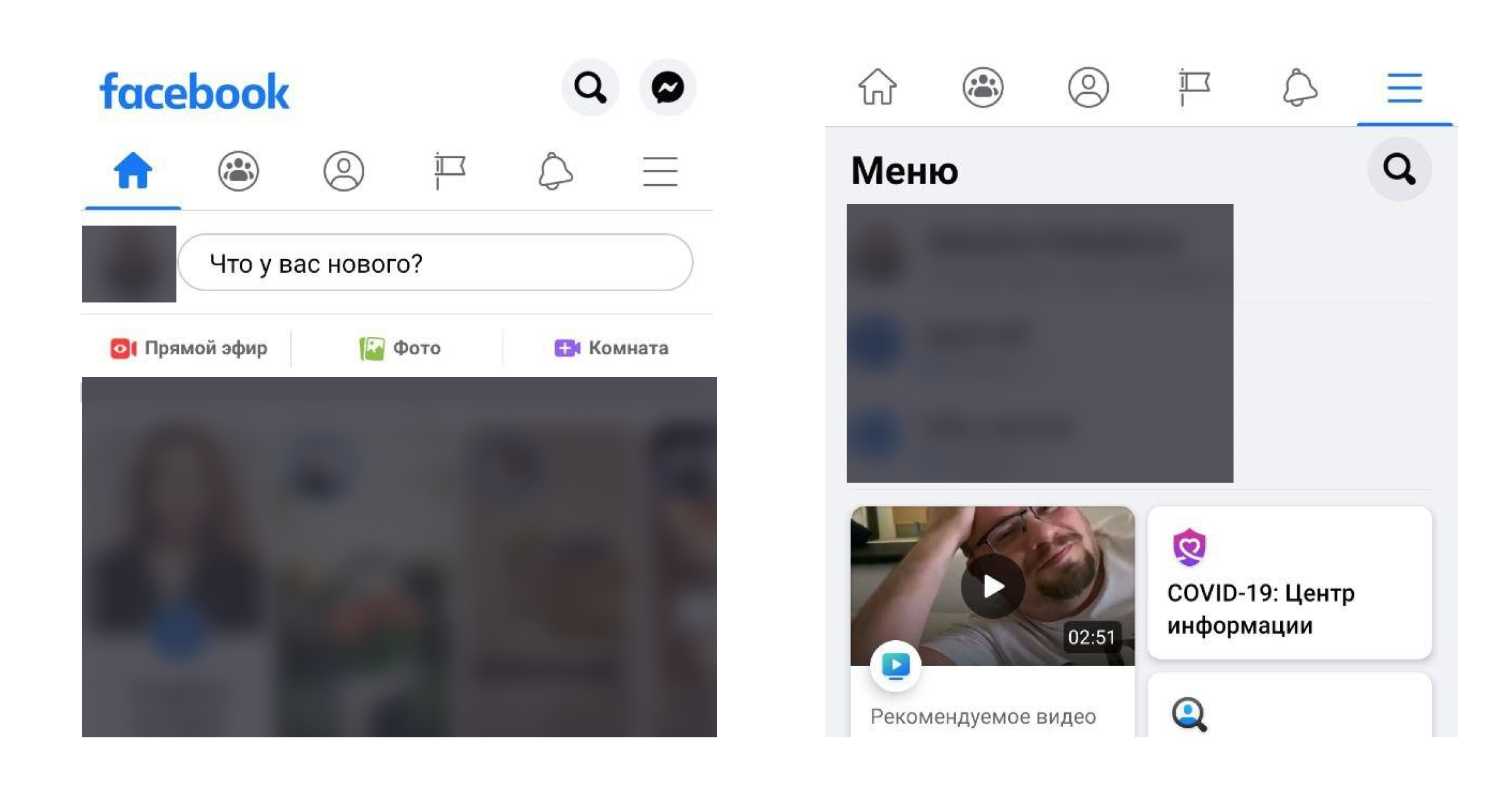Open the Groups tab in the left screen
The width and height of the screenshot is (1512, 794).
tap(238, 171)
